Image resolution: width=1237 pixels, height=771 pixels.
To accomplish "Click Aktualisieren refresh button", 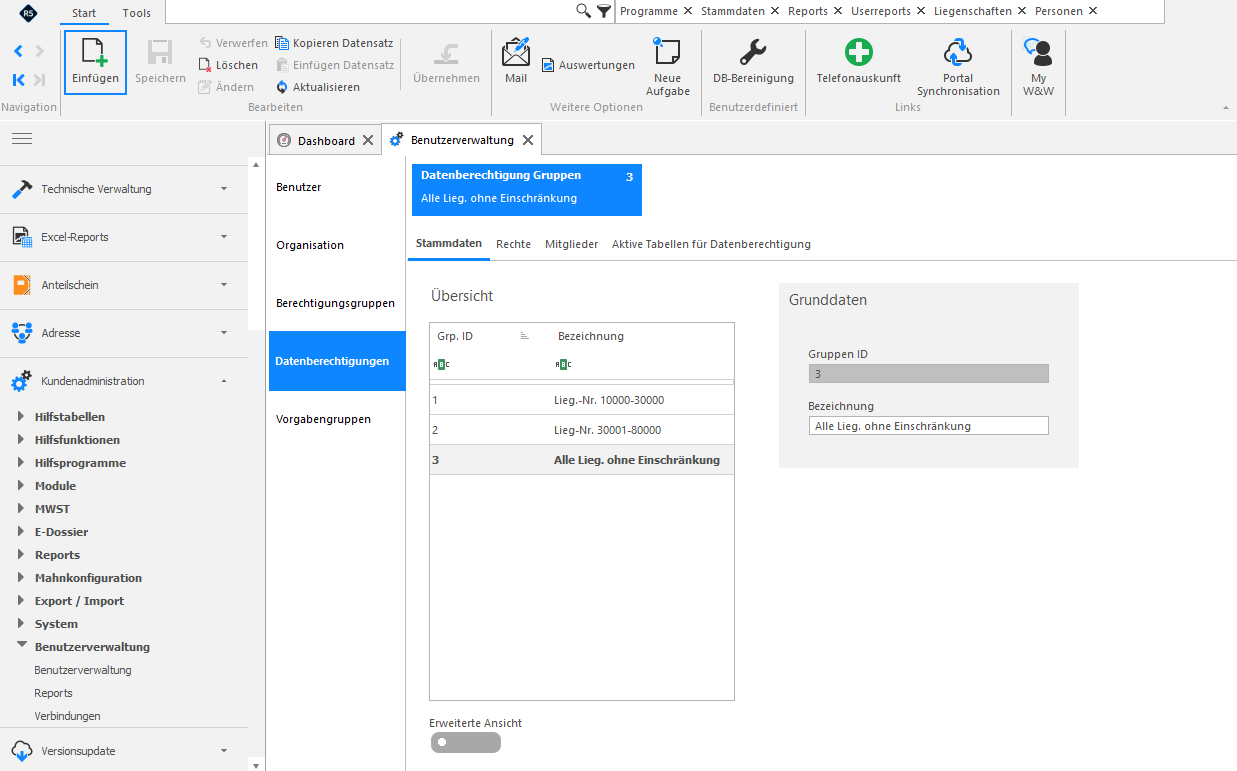I will pos(318,87).
